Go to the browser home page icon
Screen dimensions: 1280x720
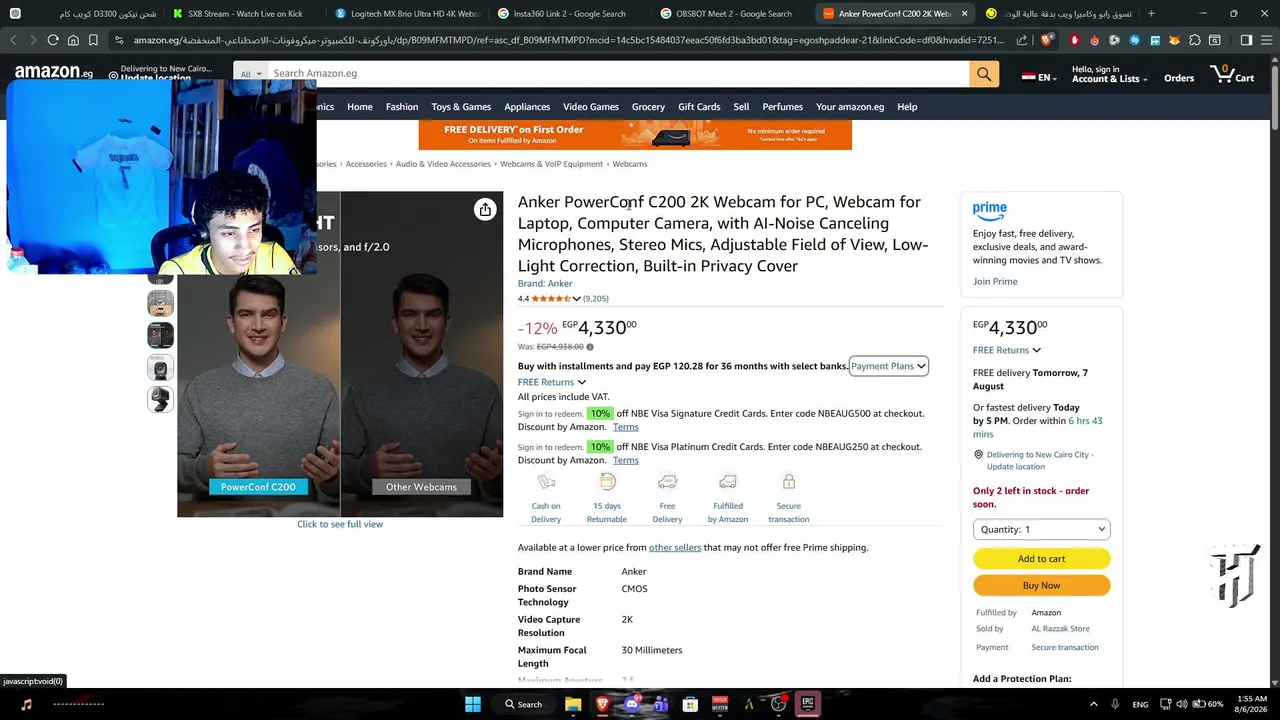point(73,40)
